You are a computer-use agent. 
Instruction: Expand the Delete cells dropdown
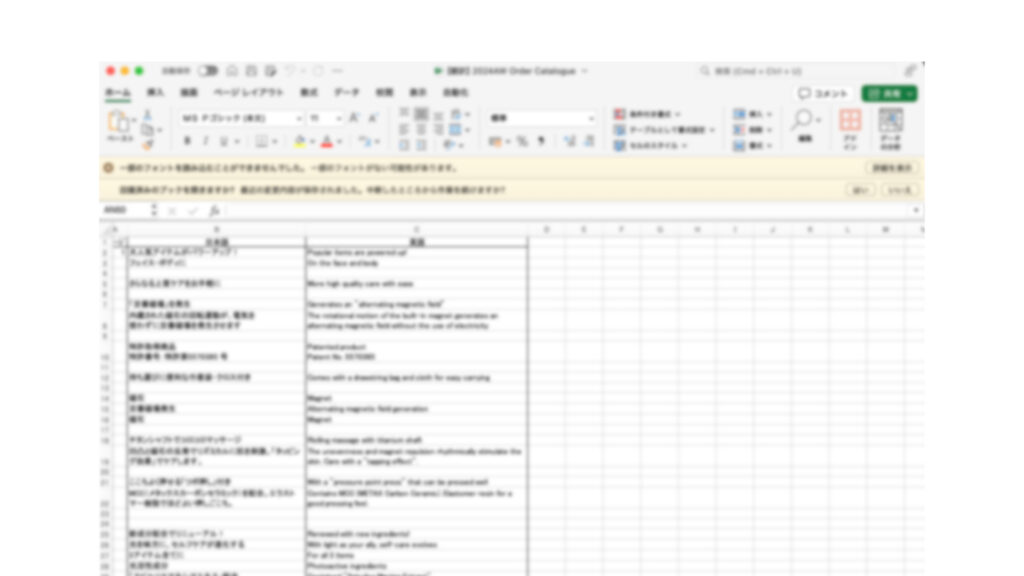770,130
